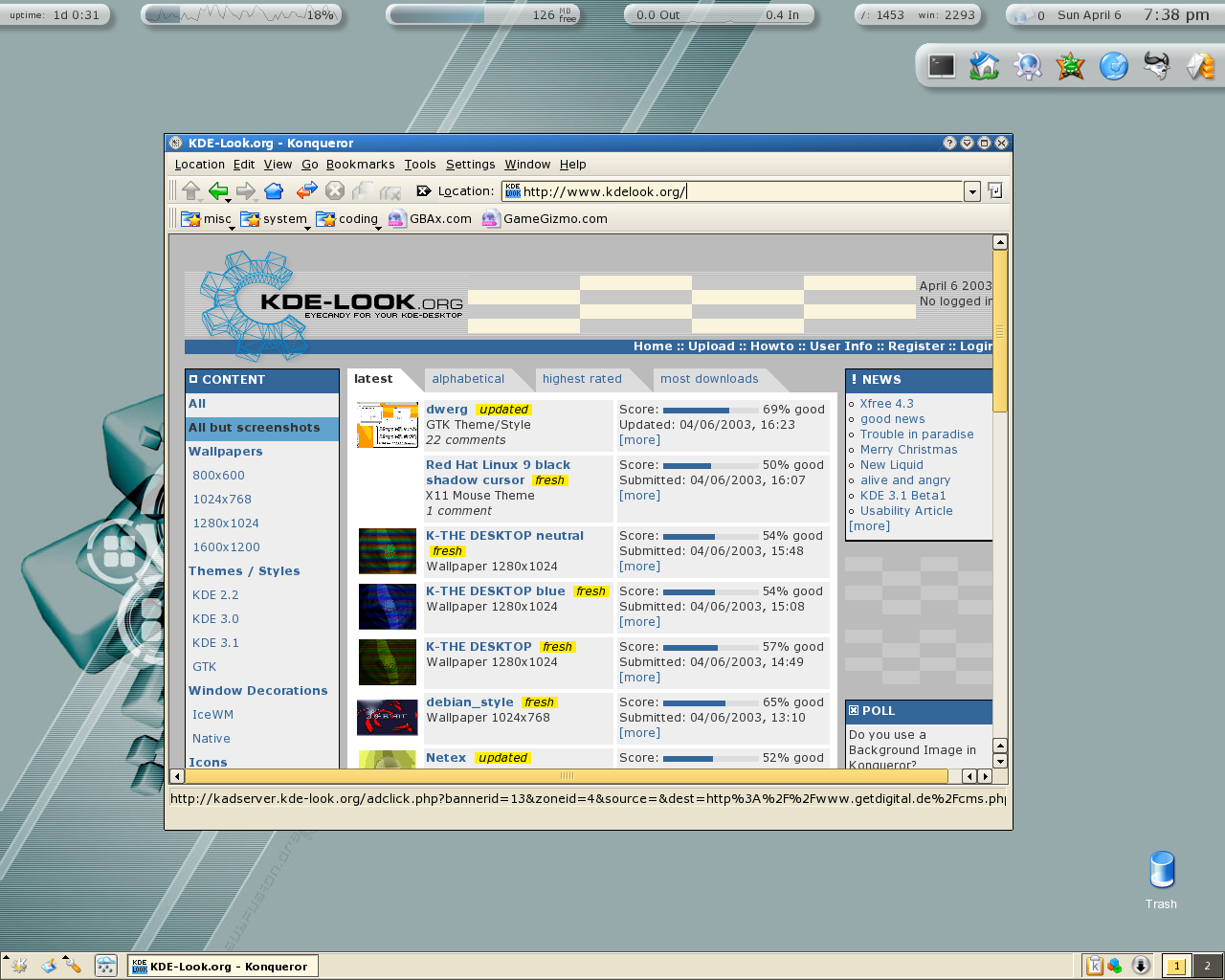Click the Up navigation arrow in toolbar
This screenshot has height=980, width=1225.
point(190,190)
